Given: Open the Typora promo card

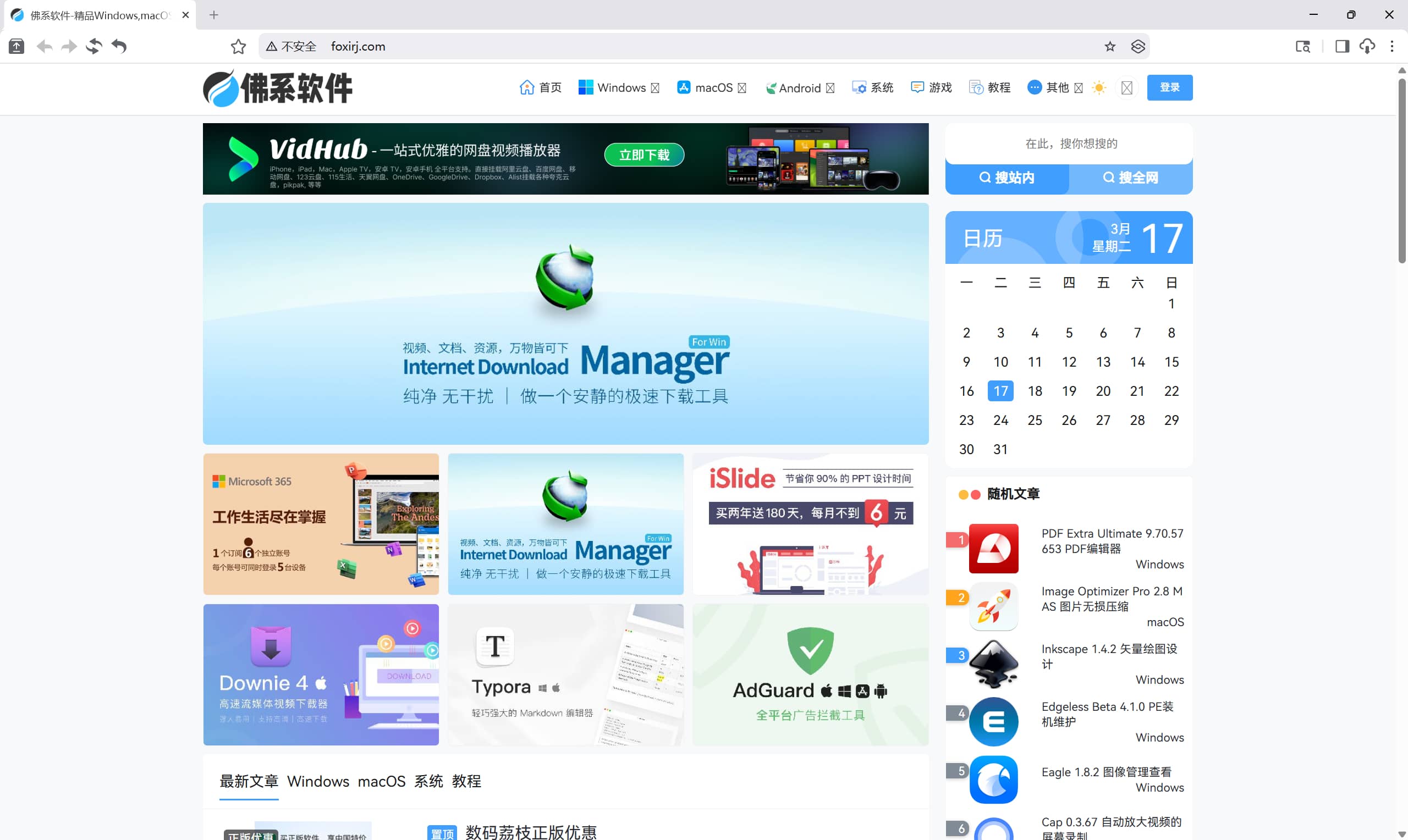Looking at the screenshot, I should coord(565,675).
